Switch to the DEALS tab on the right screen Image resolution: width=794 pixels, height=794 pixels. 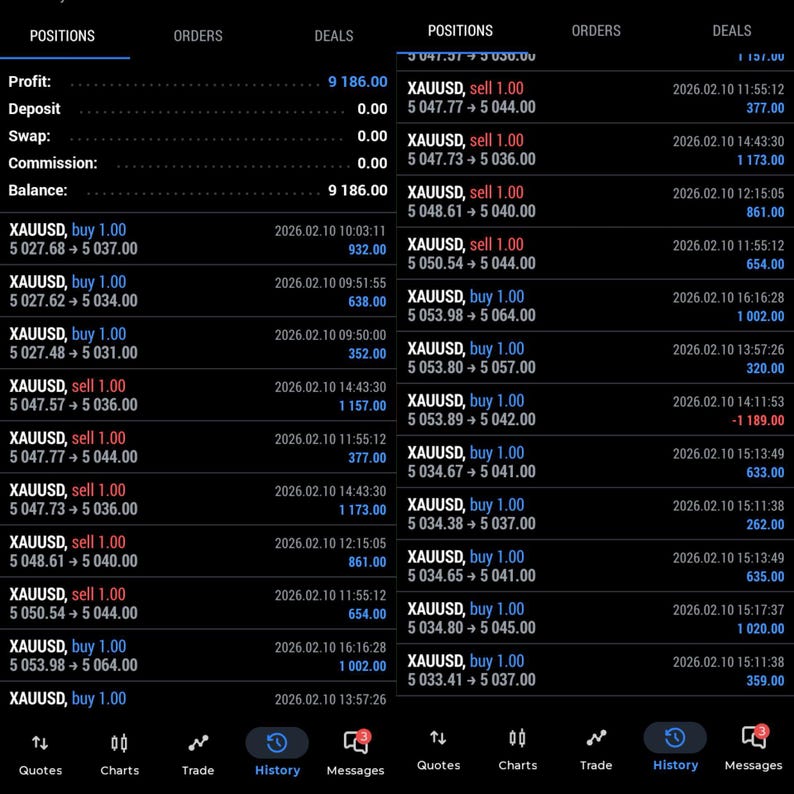[x=732, y=31]
